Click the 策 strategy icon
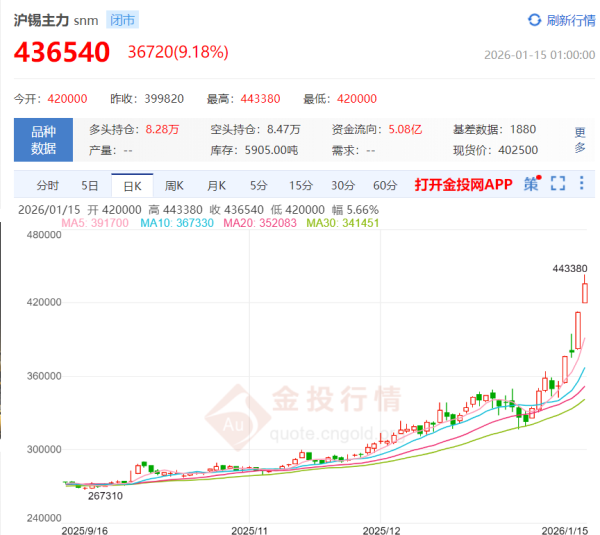The image size is (600, 535). click(x=532, y=183)
